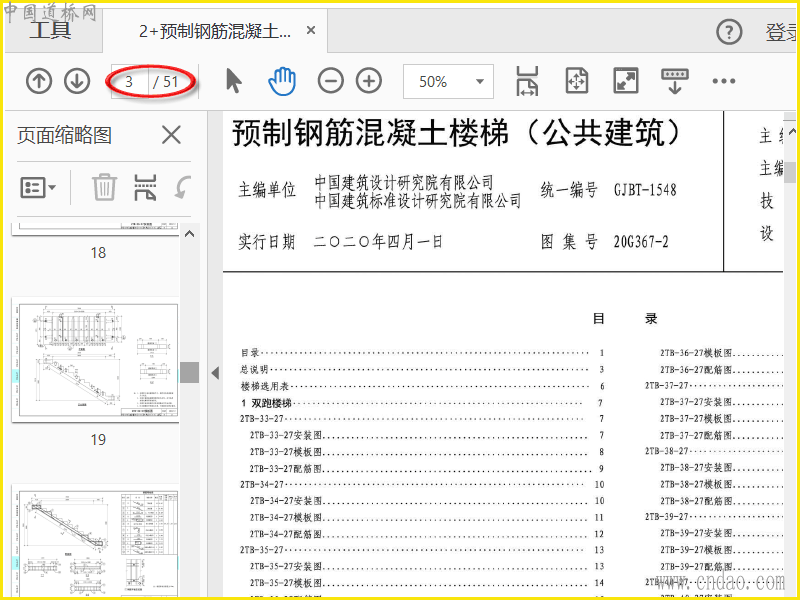Switch to the 工具 tab
The width and height of the screenshot is (800, 600).
[51, 30]
